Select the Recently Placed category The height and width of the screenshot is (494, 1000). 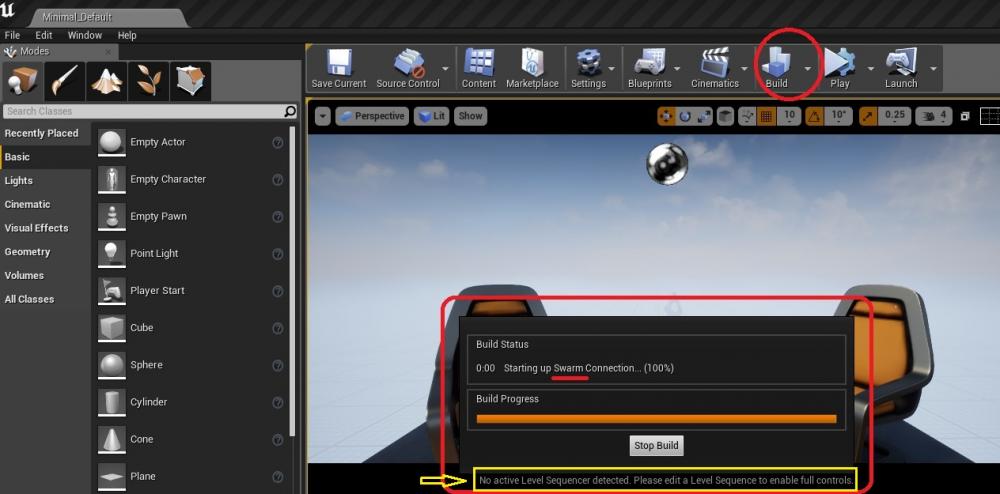click(x=45, y=133)
